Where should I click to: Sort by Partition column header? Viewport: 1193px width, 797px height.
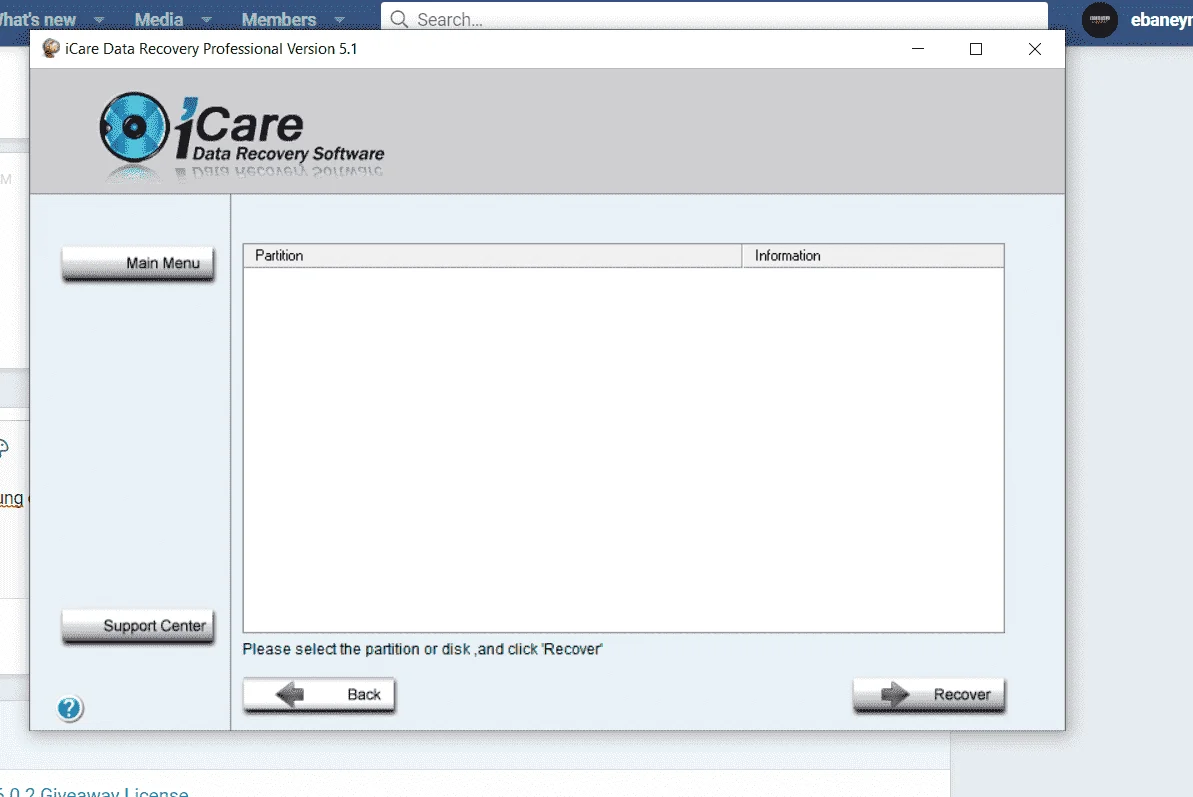click(492, 256)
